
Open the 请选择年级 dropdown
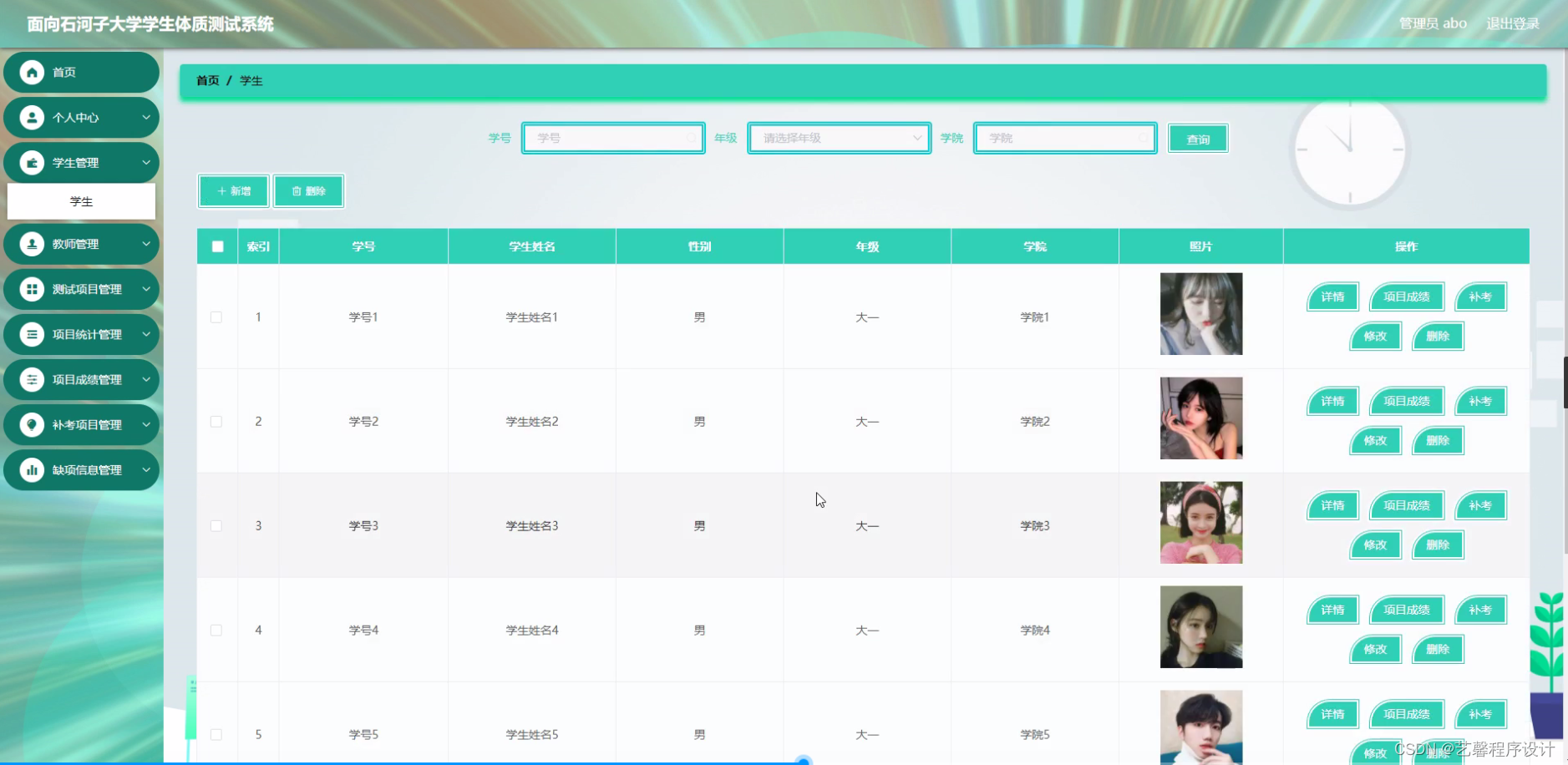(x=839, y=138)
